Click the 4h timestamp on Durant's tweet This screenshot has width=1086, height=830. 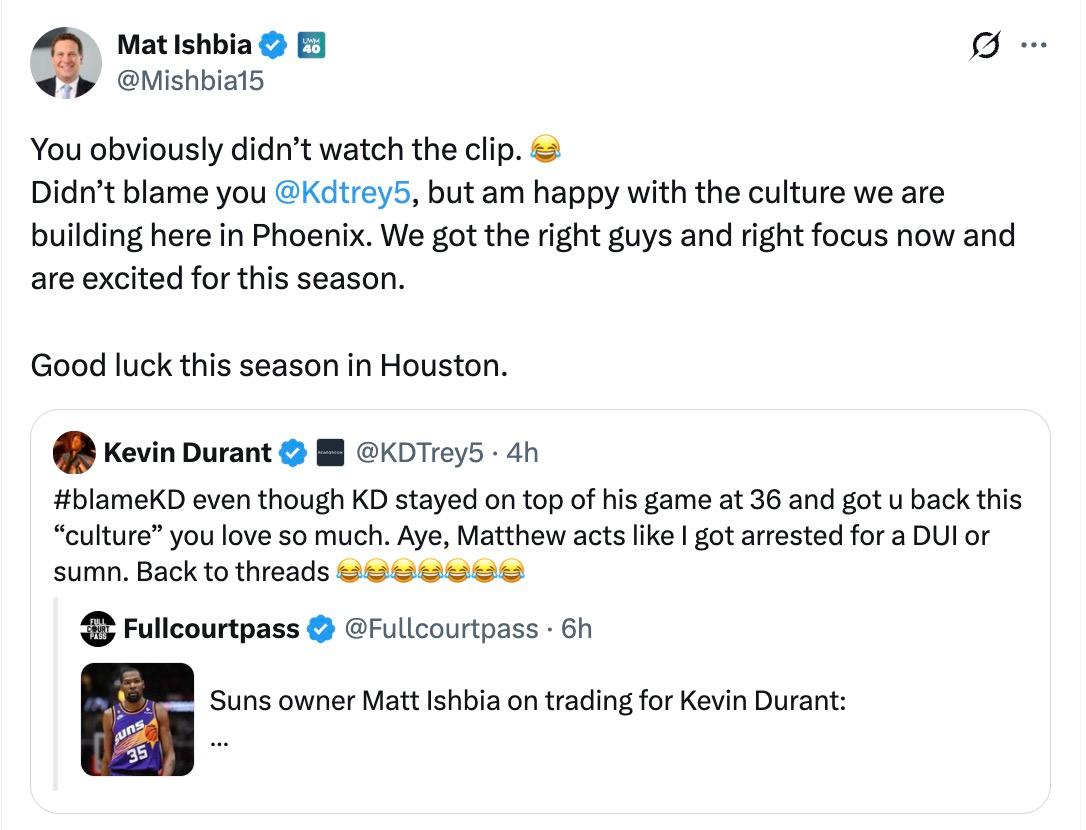coord(522,453)
